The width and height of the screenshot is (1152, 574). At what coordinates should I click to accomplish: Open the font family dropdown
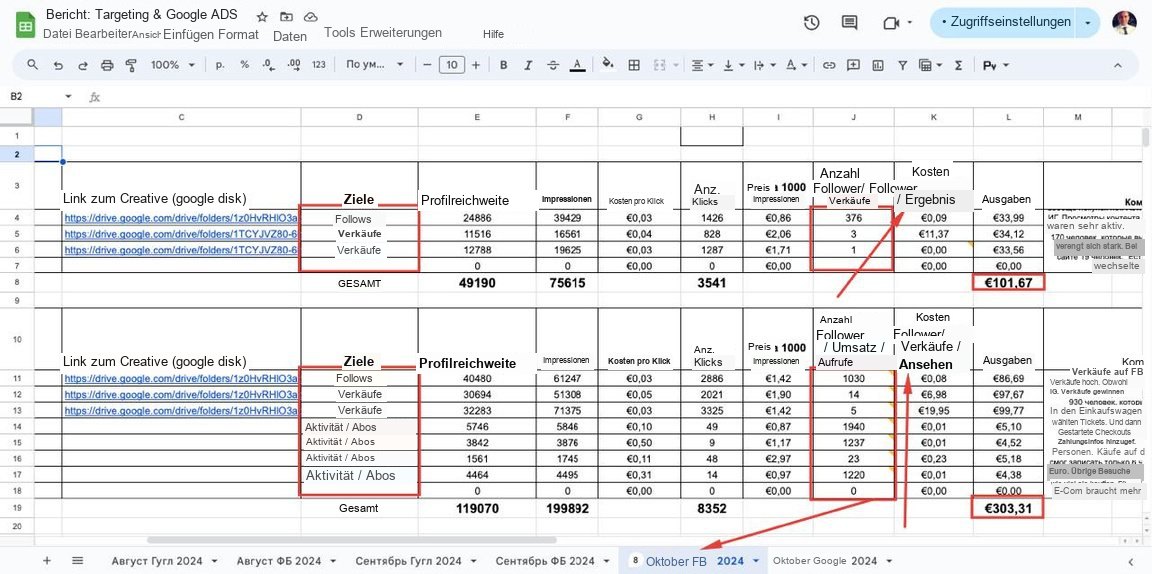tap(375, 65)
